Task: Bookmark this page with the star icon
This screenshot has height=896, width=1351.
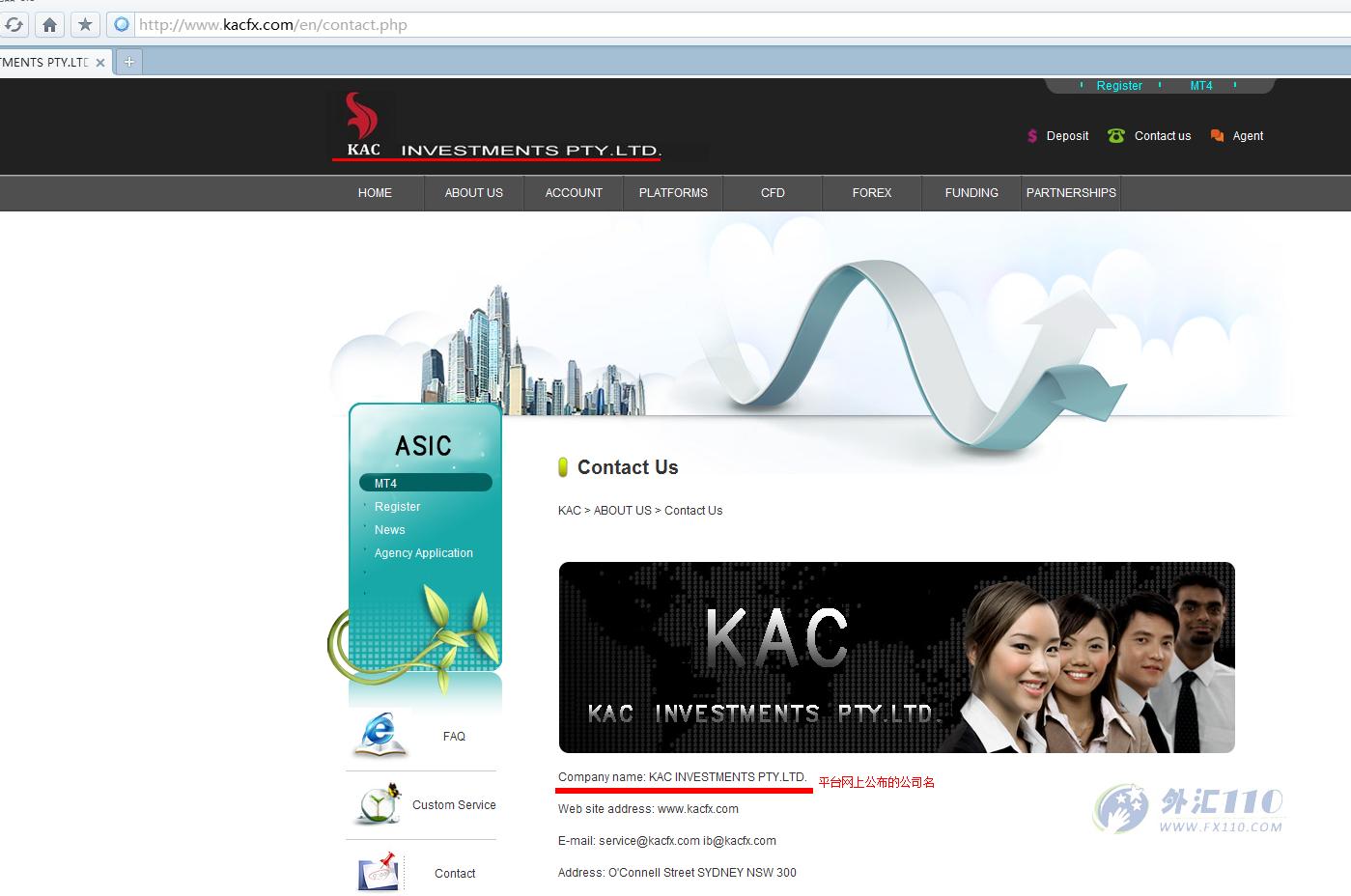Action: coord(85,24)
